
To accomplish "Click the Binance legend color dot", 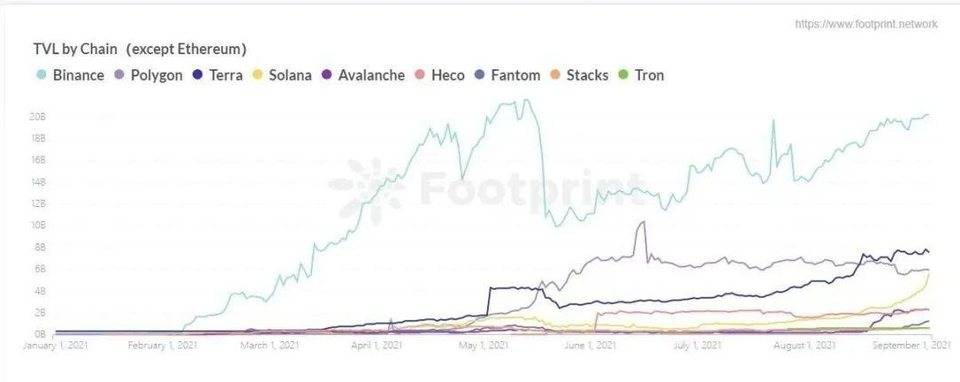I will click(x=42, y=75).
